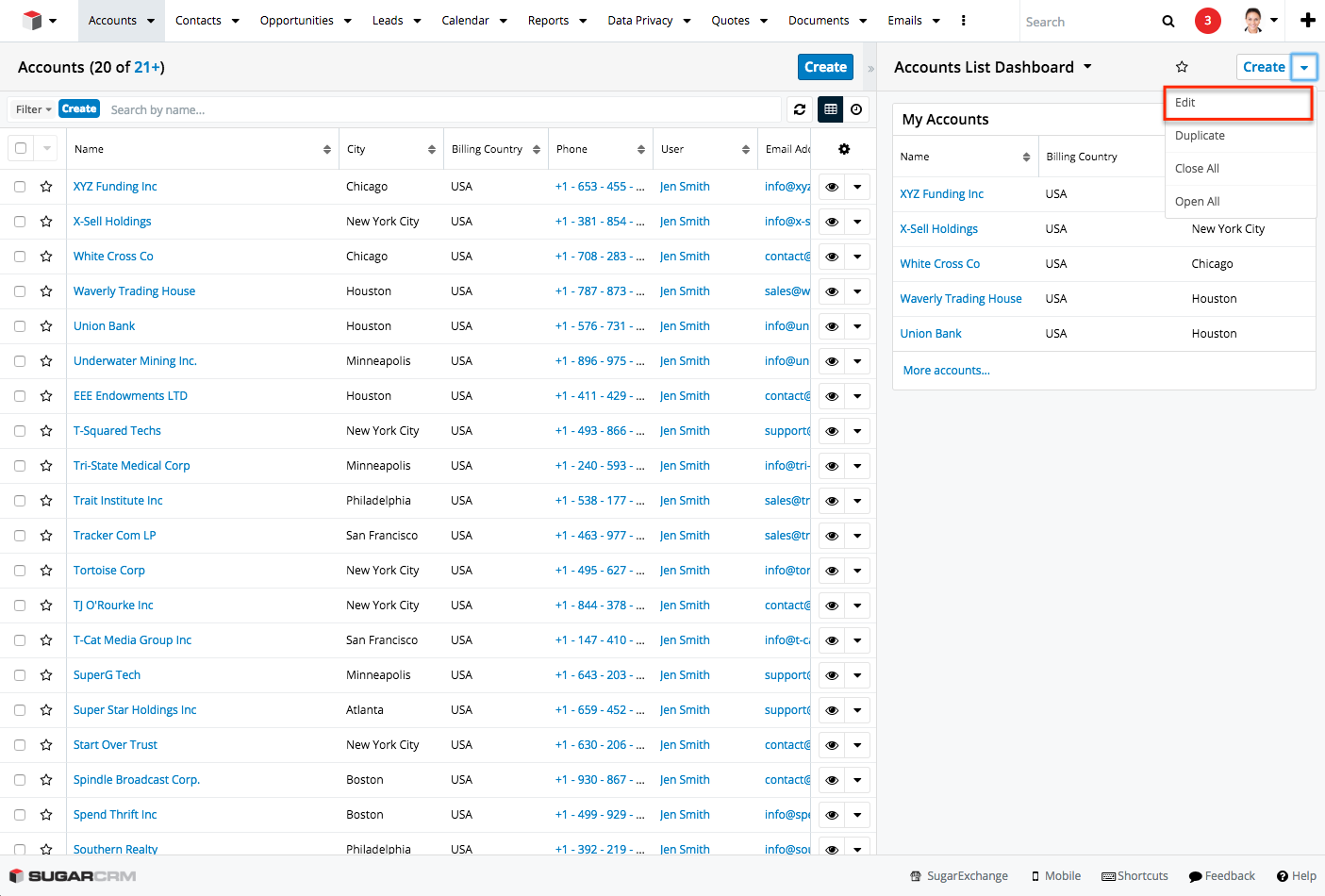Screen dimensions: 1325x896
Task: Choose Edit from the dashboard menu
Action: [x=1238, y=103]
